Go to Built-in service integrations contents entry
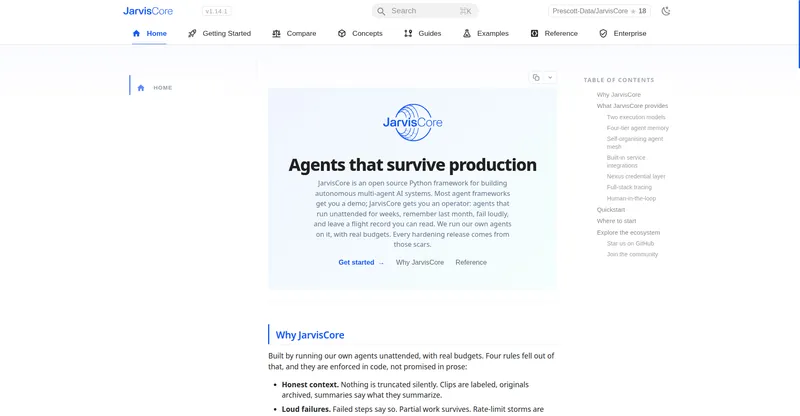The width and height of the screenshot is (800, 416). click(626, 161)
